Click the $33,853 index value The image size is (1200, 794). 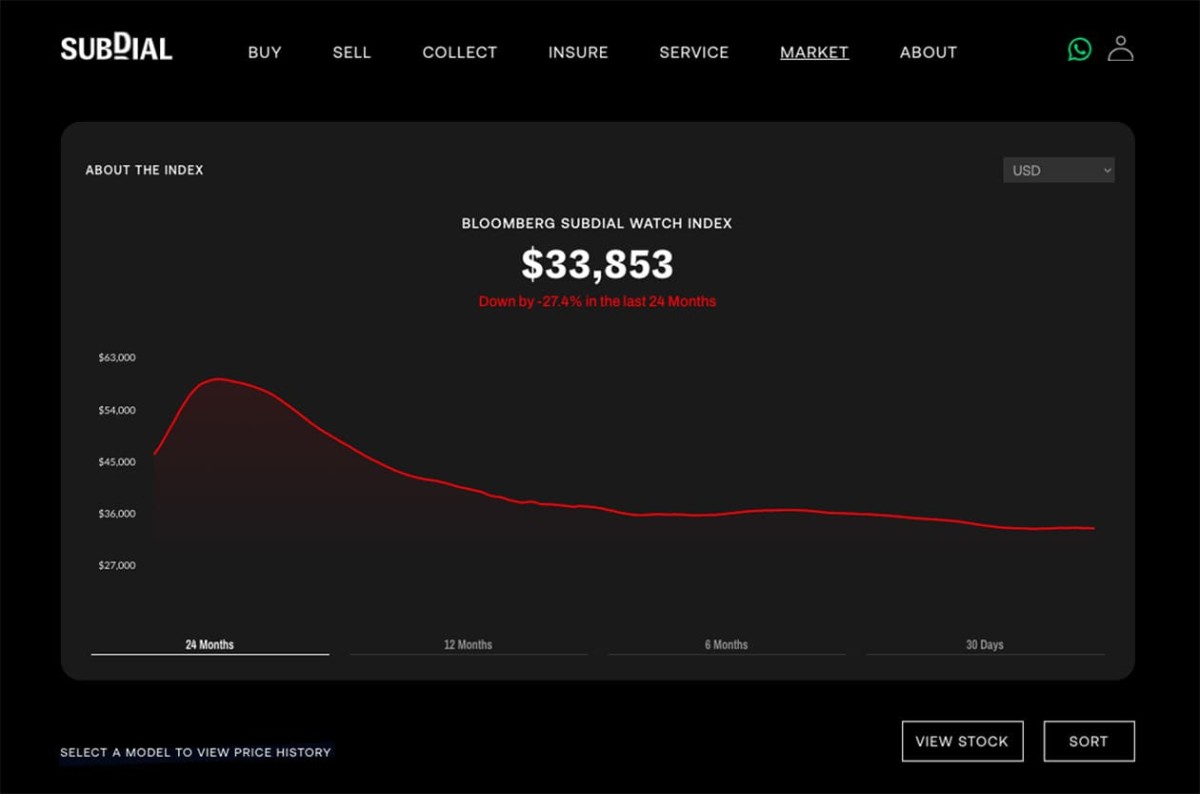597,265
